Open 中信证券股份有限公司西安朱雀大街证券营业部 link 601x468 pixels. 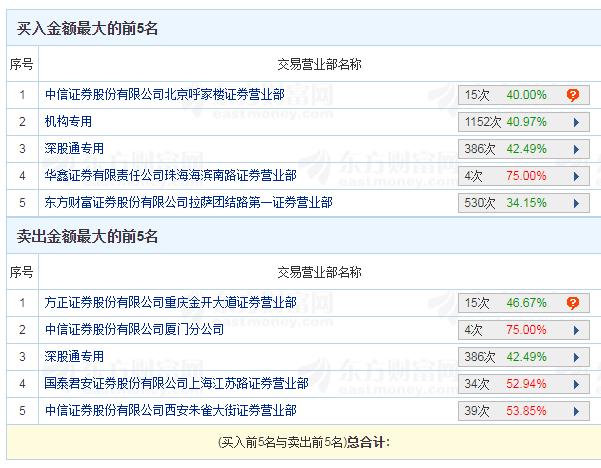coord(171,411)
